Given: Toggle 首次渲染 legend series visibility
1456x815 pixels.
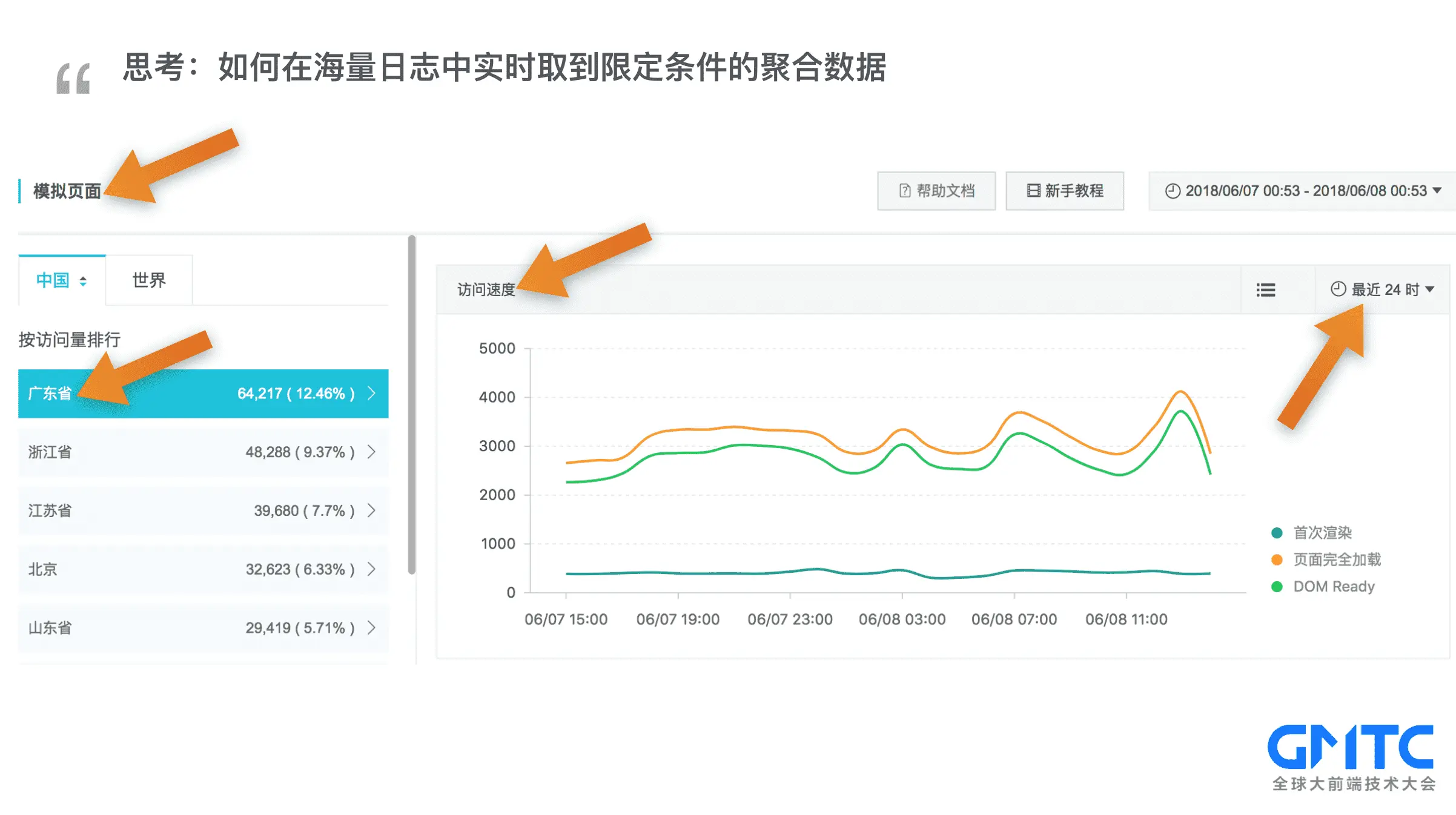Looking at the screenshot, I should 1322,533.
